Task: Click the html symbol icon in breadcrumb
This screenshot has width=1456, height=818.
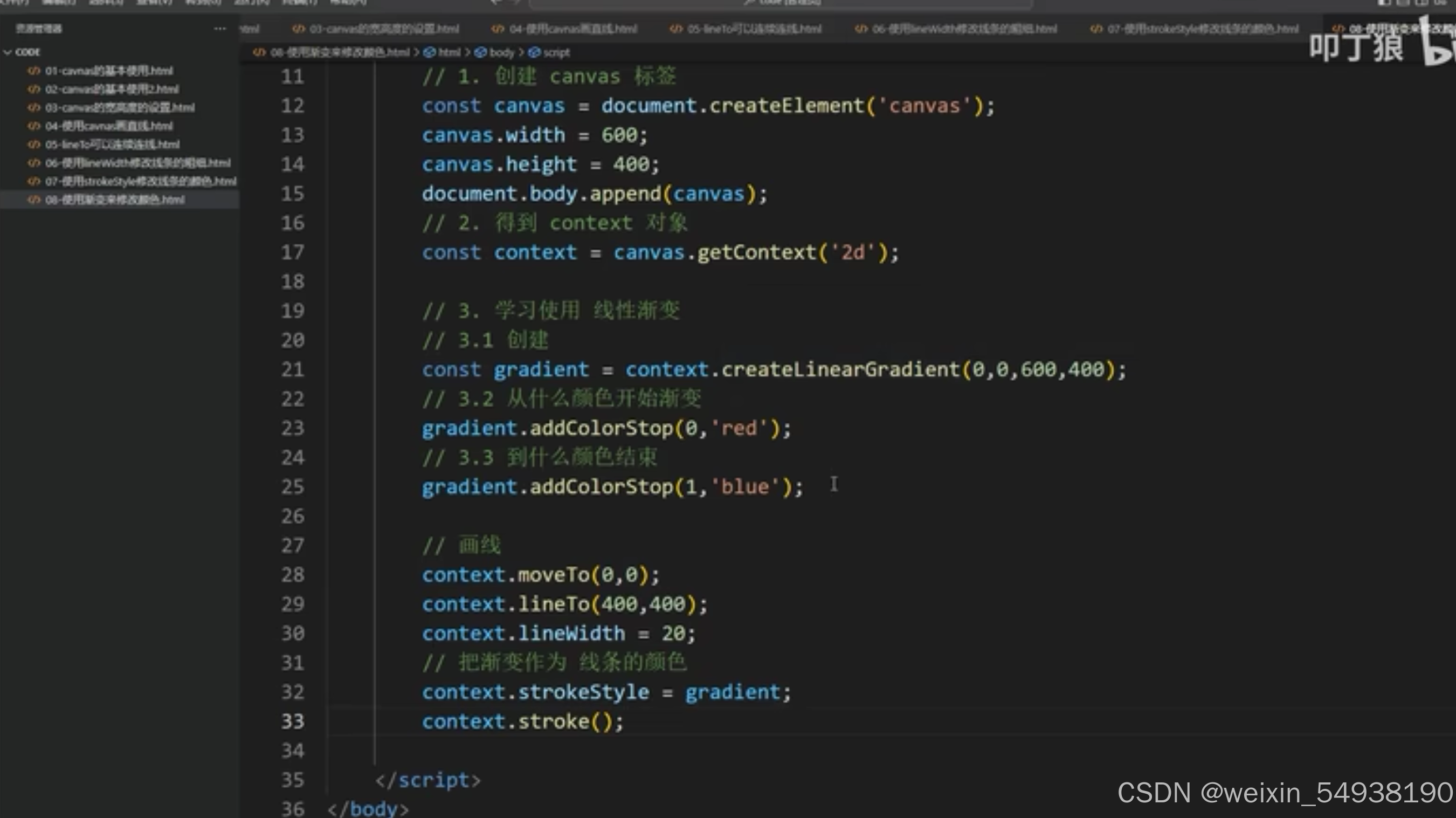Action: tap(430, 52)
